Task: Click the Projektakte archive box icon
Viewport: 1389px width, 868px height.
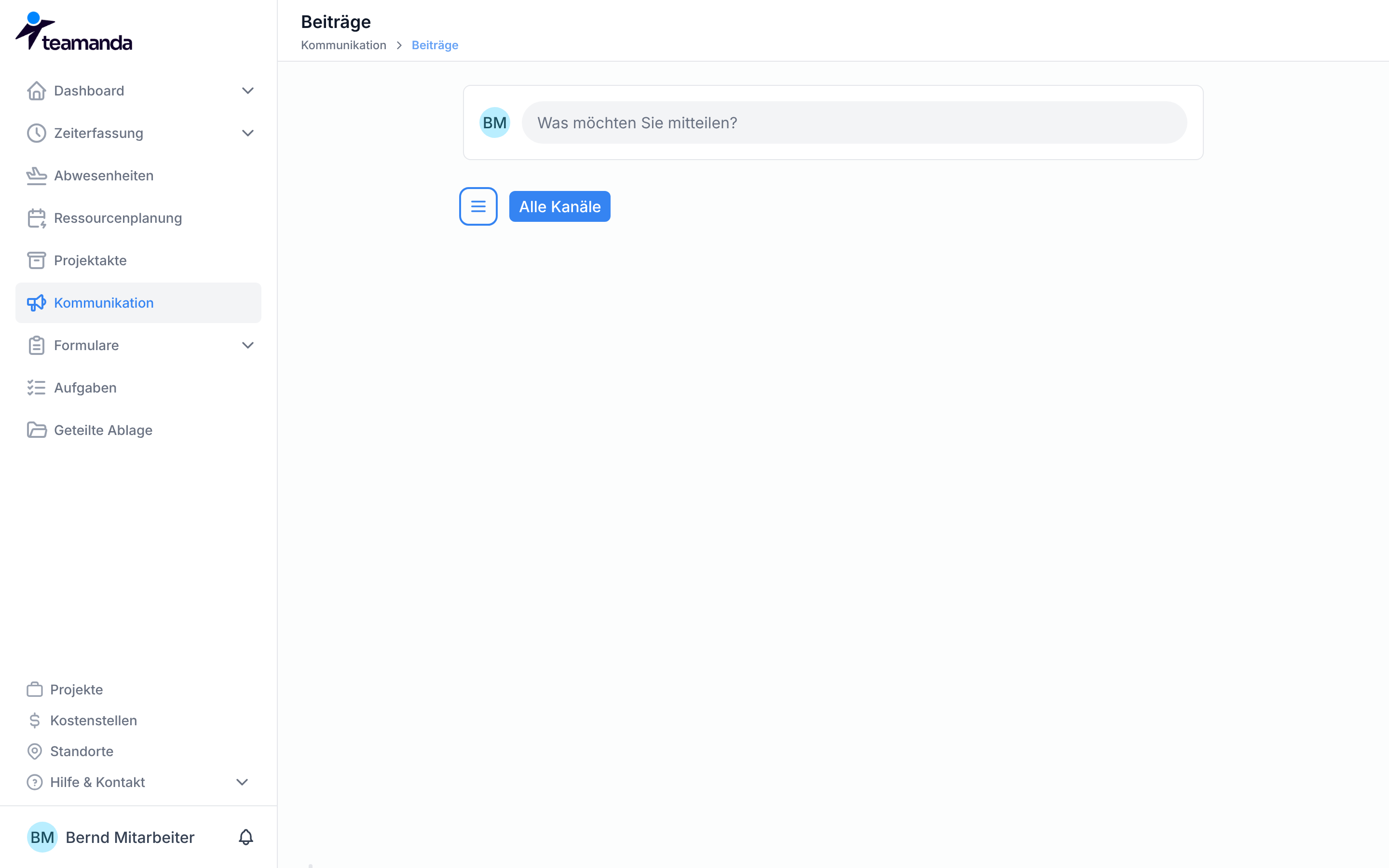Action: coord(36,260)
